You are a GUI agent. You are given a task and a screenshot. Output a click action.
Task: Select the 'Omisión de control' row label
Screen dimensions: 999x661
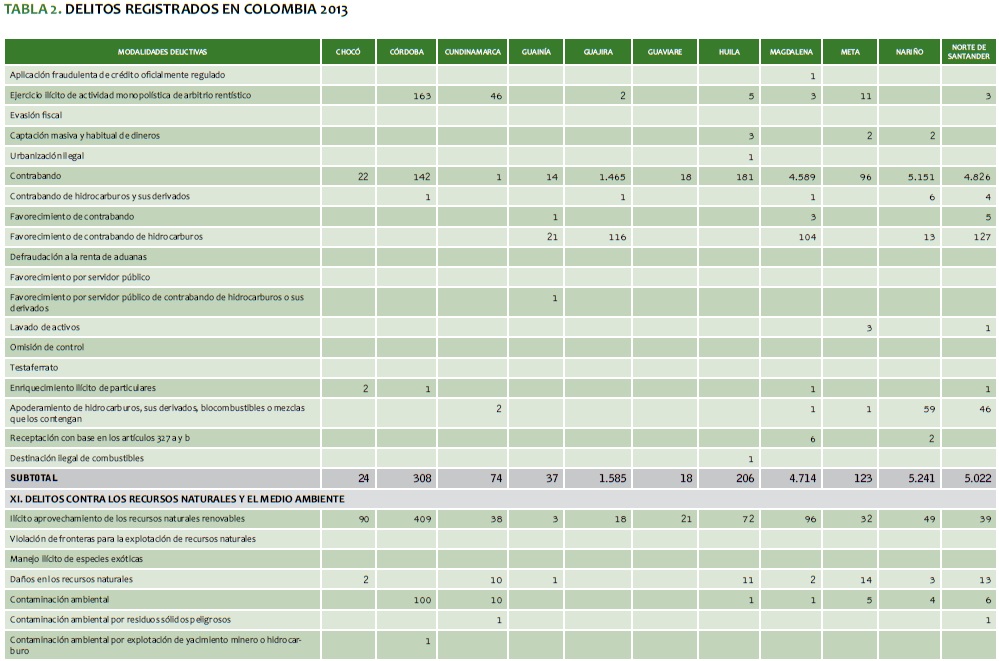click(47, 347)
